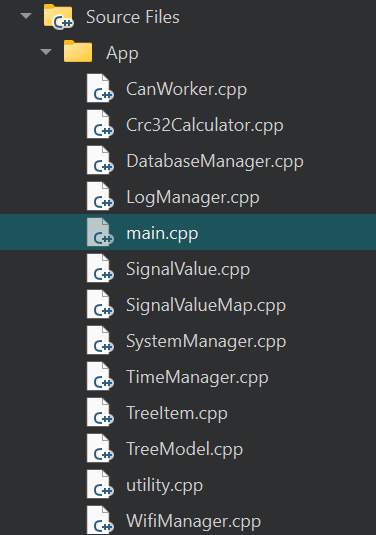Screen dimensions: 376x535
Task: Click the TimeManager.cpp file icon
Action: tap(100, 376)
